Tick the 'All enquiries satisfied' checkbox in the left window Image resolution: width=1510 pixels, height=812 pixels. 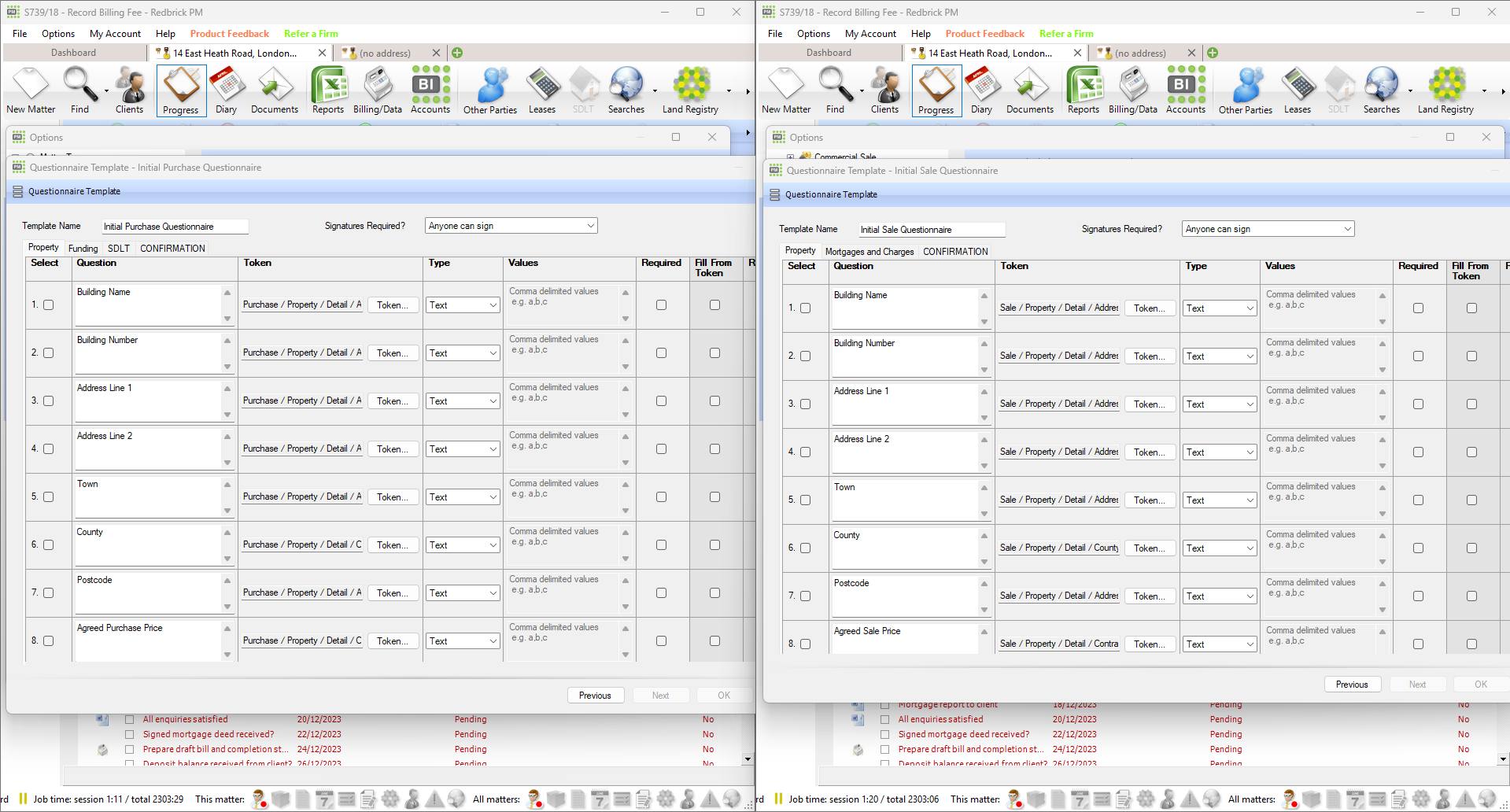pyautogui.click(x=130, y=719)
